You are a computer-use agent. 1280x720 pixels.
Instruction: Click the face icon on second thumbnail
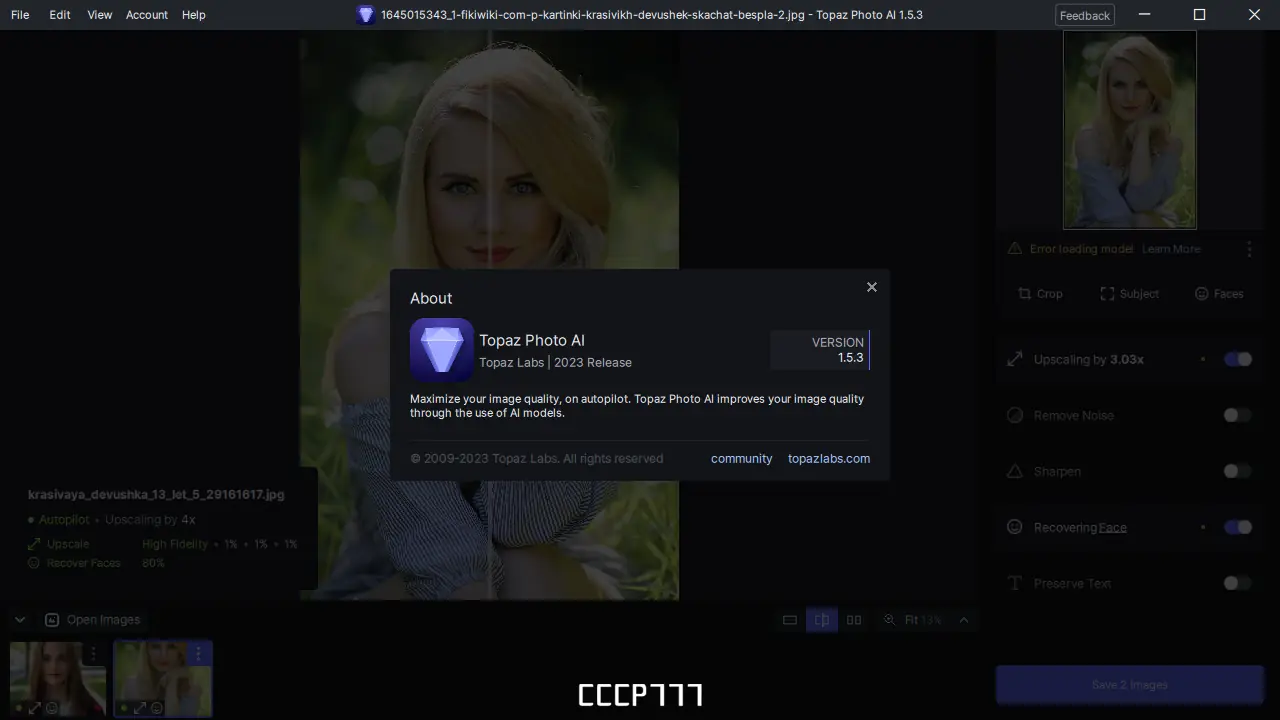[x=157, y=708]
